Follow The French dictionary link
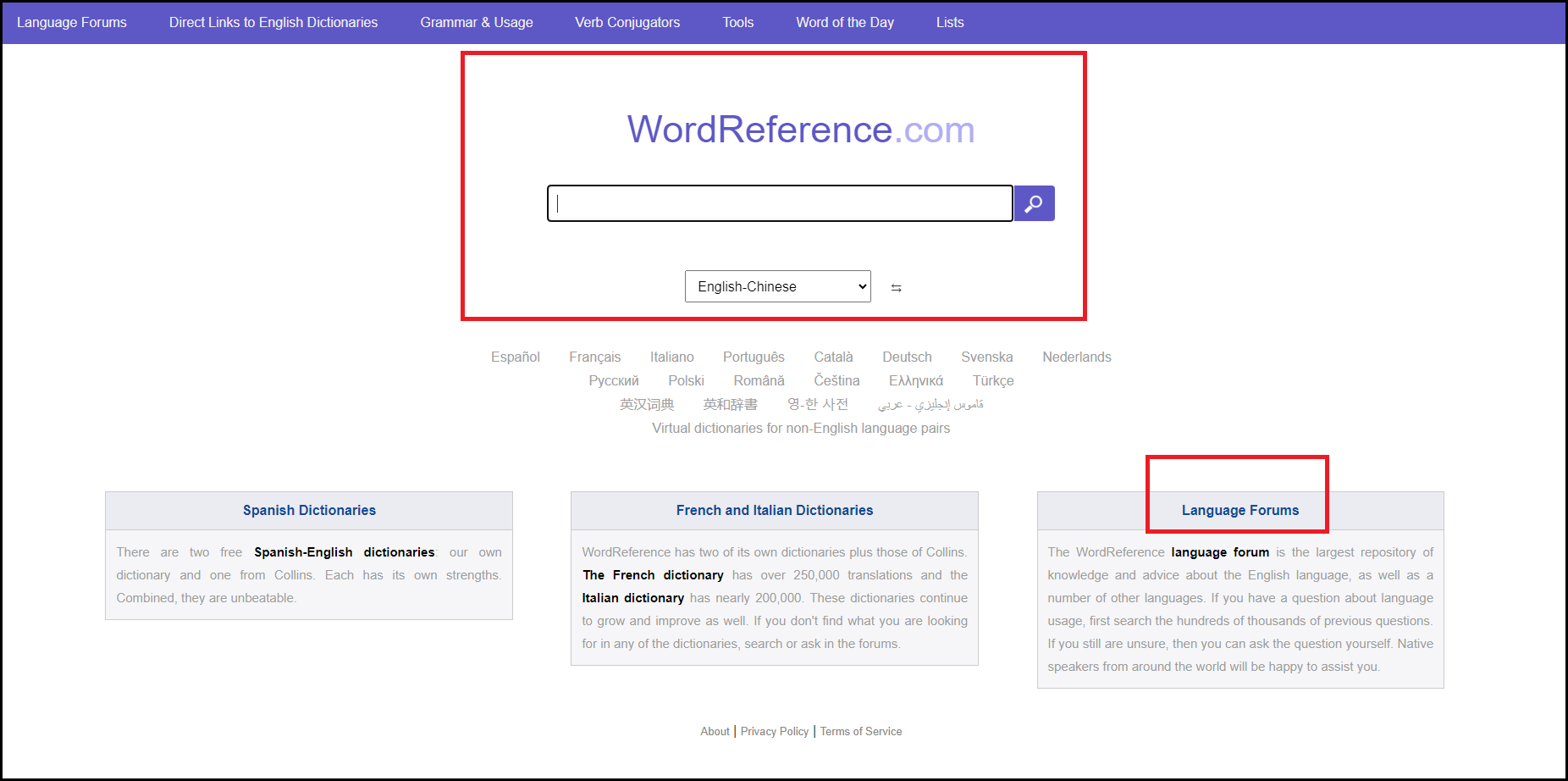Viewport: 1568px width, 781px height. [653, 575]
